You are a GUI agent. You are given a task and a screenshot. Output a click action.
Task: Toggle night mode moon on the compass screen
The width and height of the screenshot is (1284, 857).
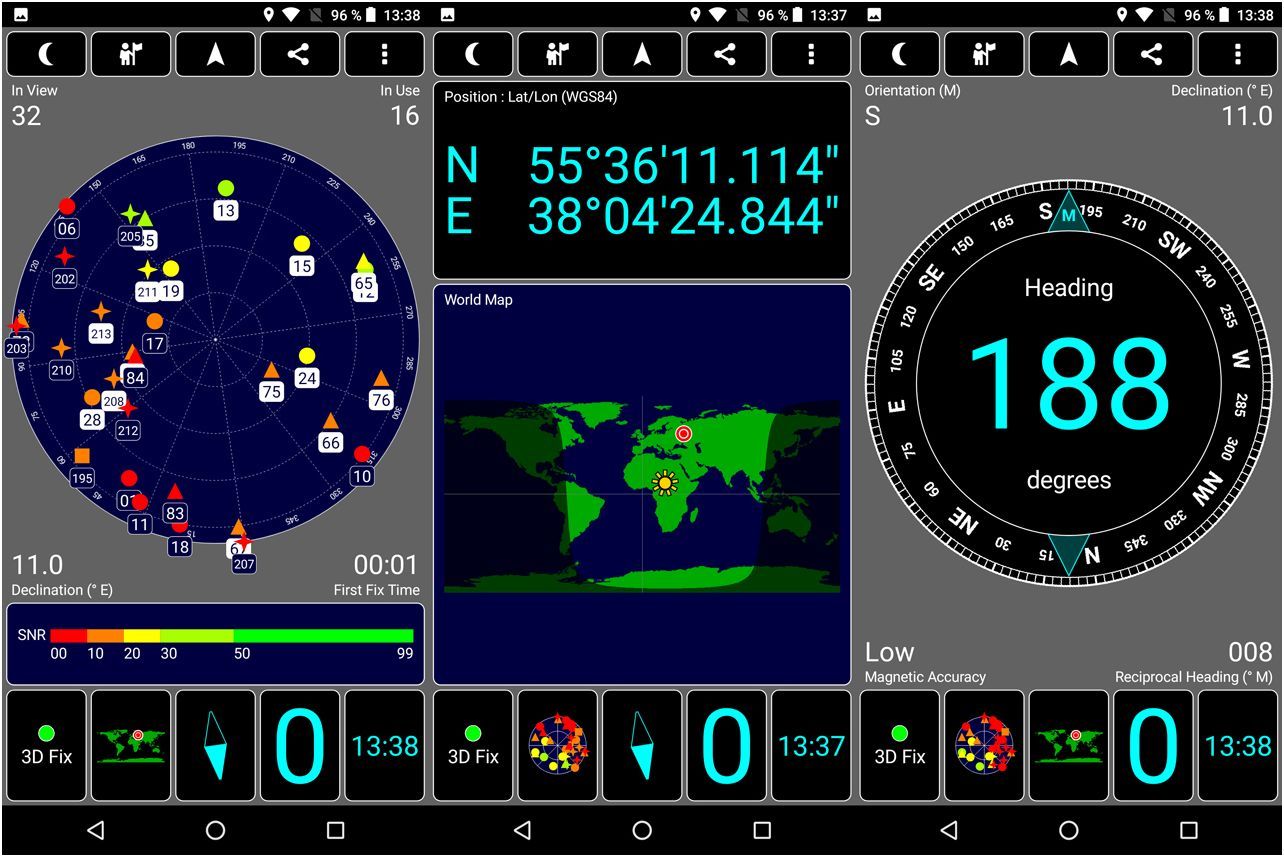pos(900,54)
